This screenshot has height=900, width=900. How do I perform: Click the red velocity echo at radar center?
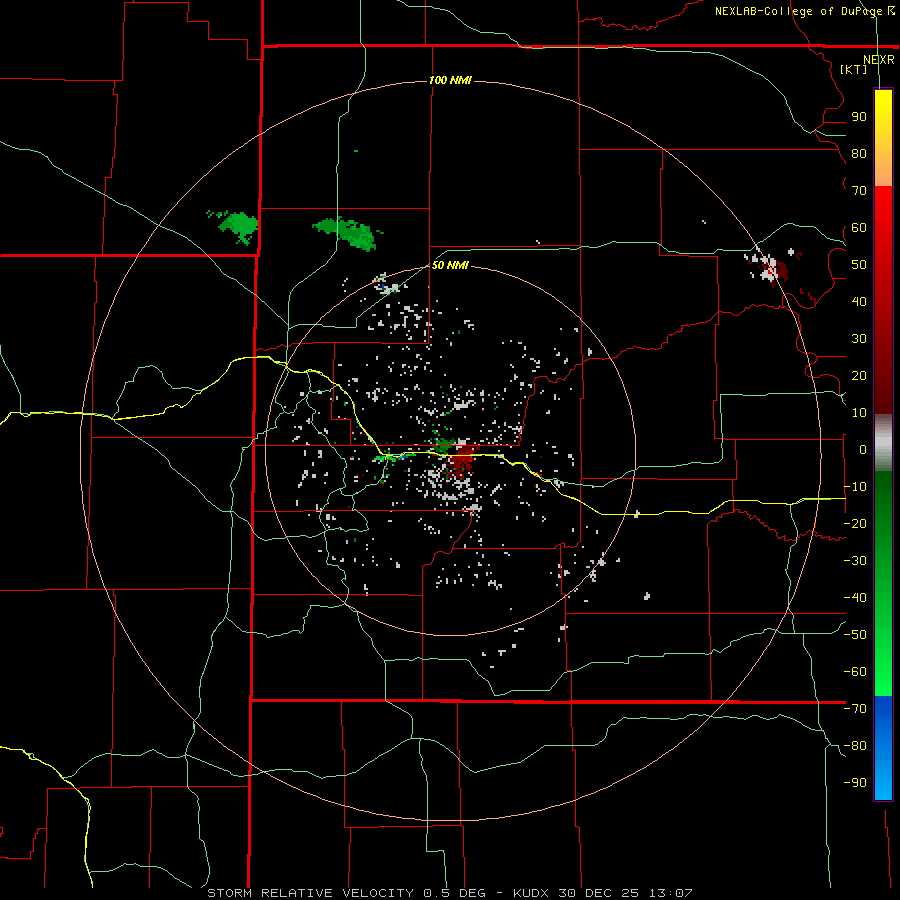tap(461, 459)
